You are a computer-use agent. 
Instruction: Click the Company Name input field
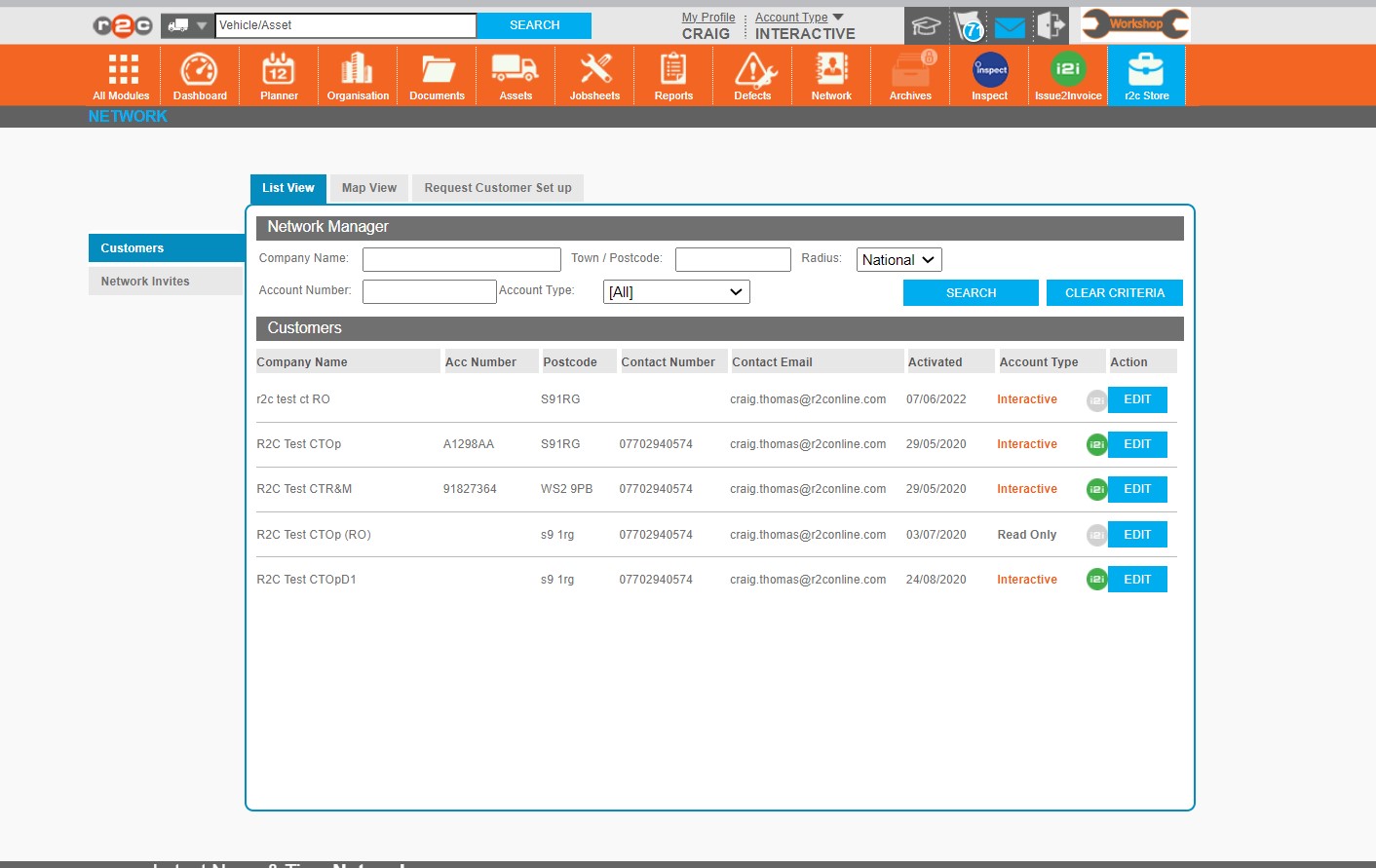coord(461,259)
